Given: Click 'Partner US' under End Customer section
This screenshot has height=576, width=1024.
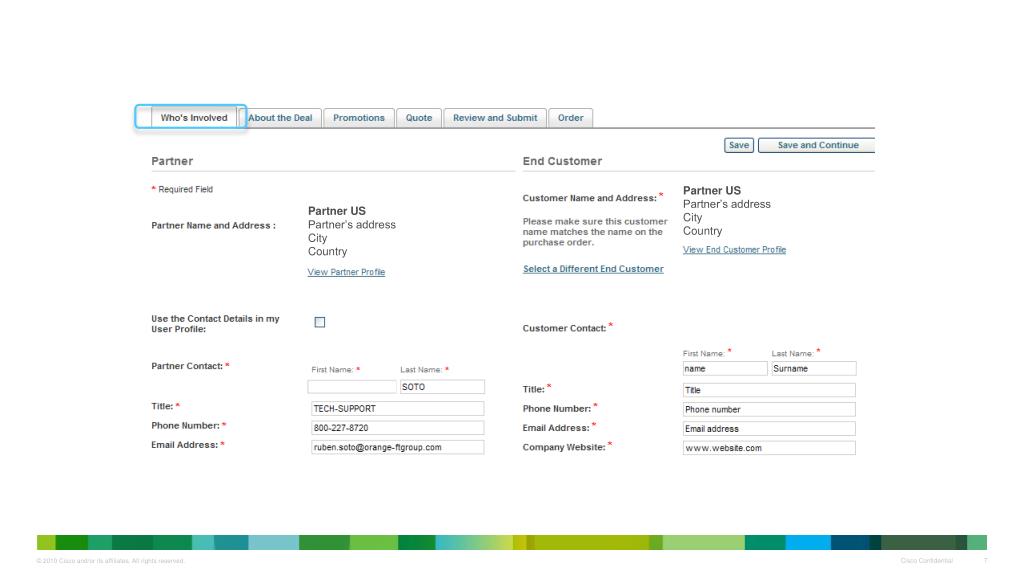Looking at the screenshot, I should pyautogui.click(x=712, y=191).
